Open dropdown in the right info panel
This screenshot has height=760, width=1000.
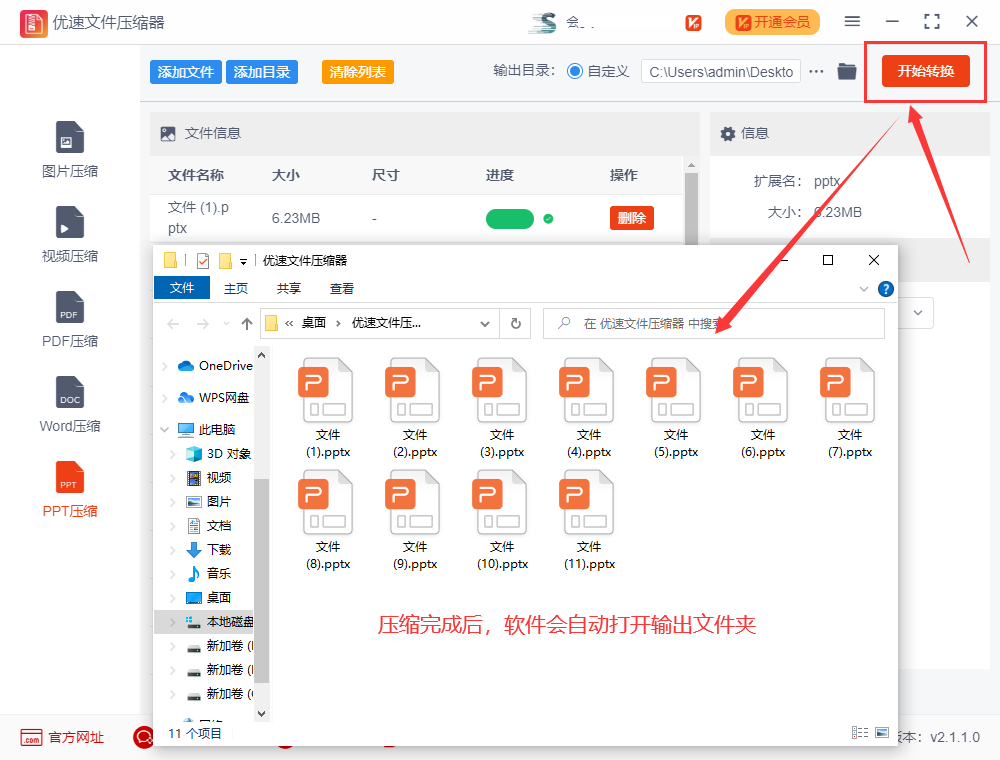[x=918, y=312]
